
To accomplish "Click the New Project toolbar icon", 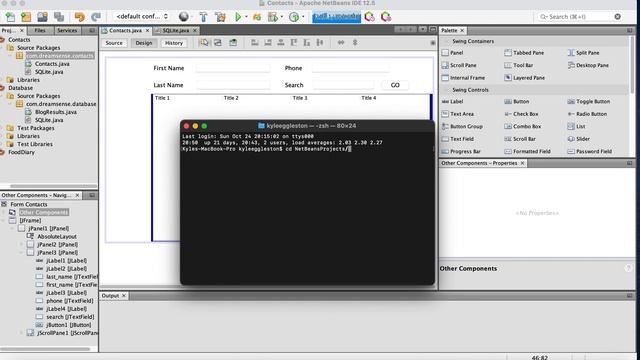I will pyautogui.click(x=26, y=17).
